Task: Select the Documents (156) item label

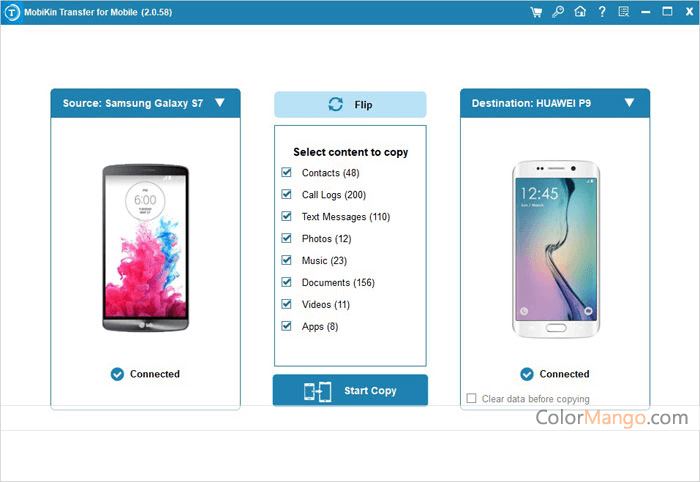Action: coord(338,283)
